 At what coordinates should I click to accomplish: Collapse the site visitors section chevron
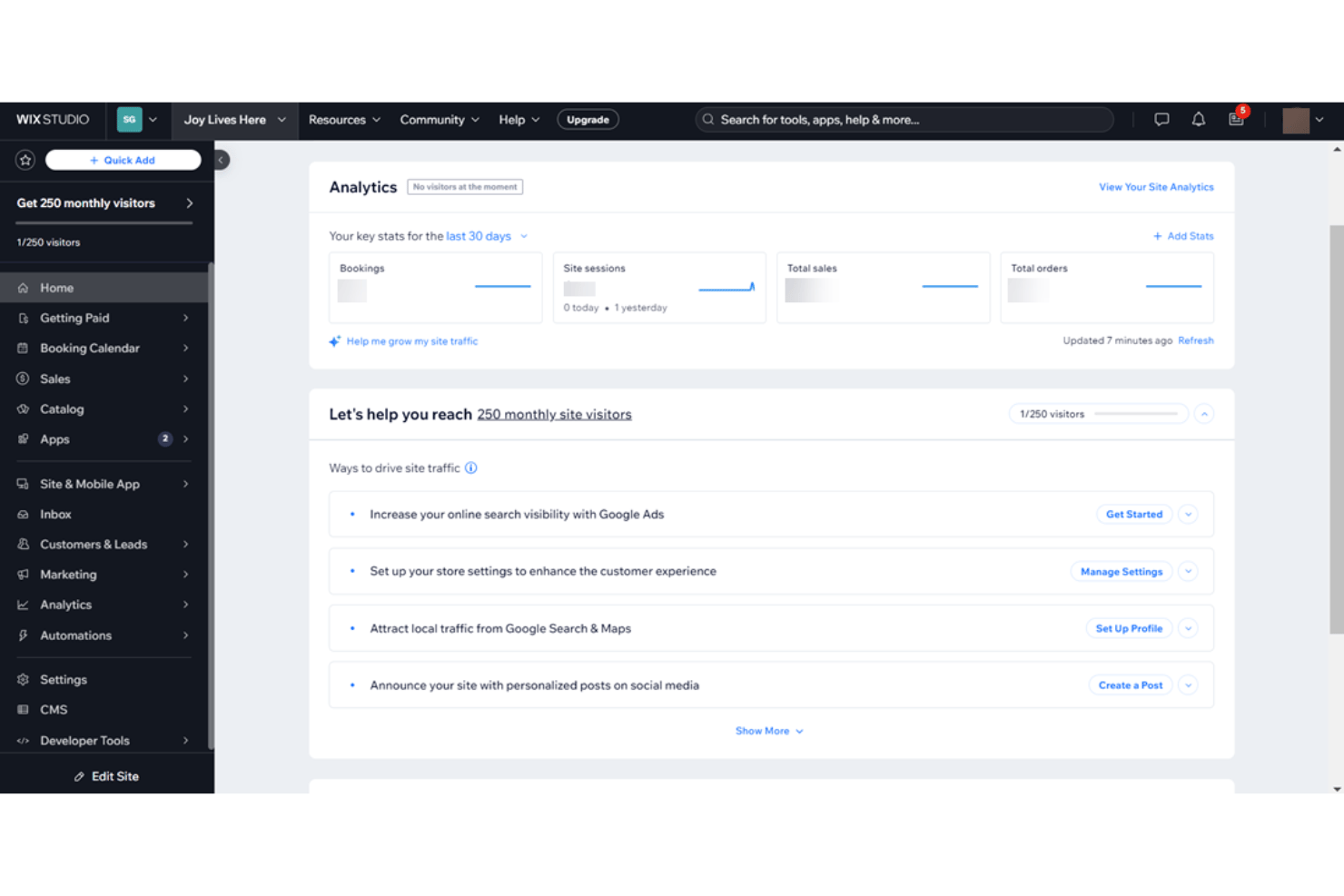(x=1204, y=414)
